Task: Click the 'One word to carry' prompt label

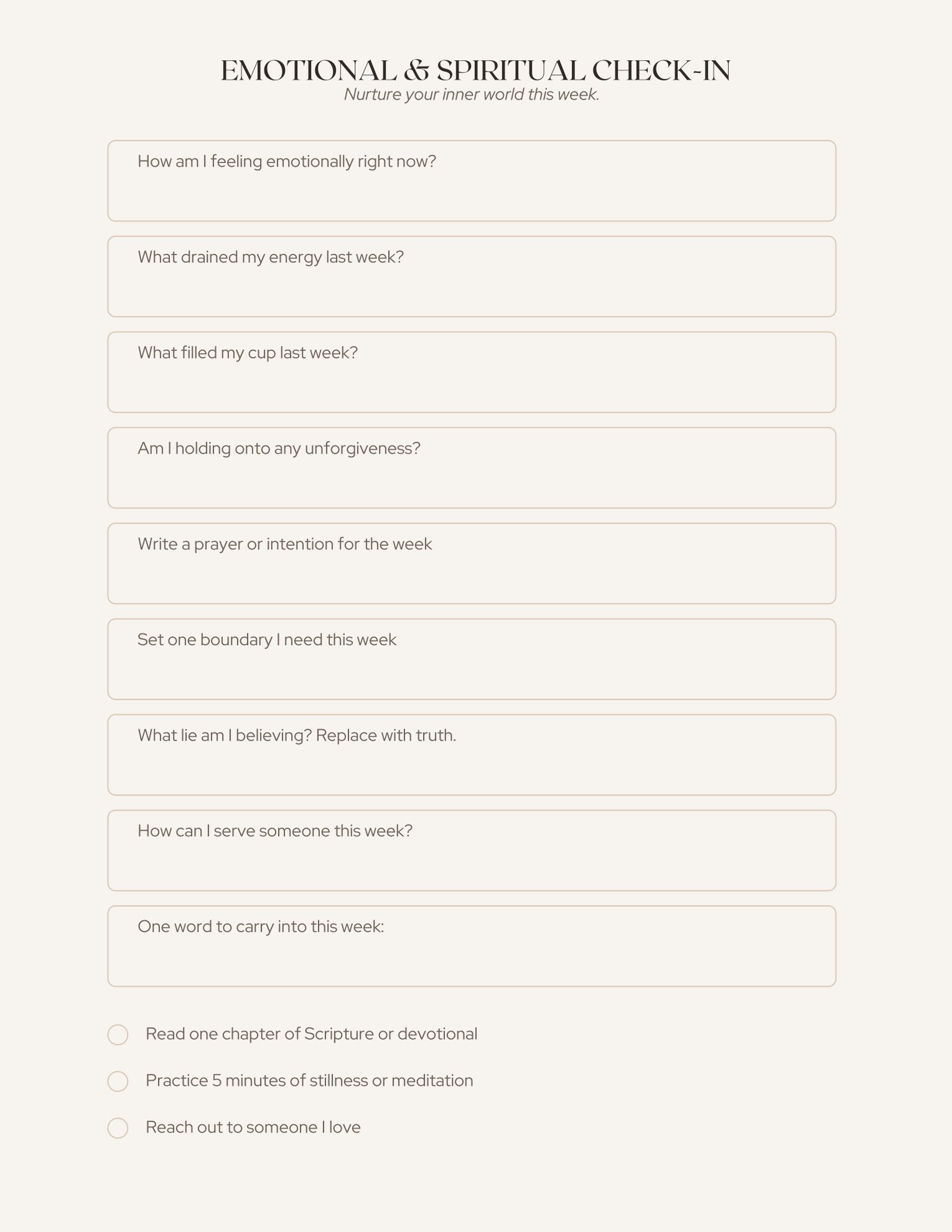Action: [x=261, y=927]
